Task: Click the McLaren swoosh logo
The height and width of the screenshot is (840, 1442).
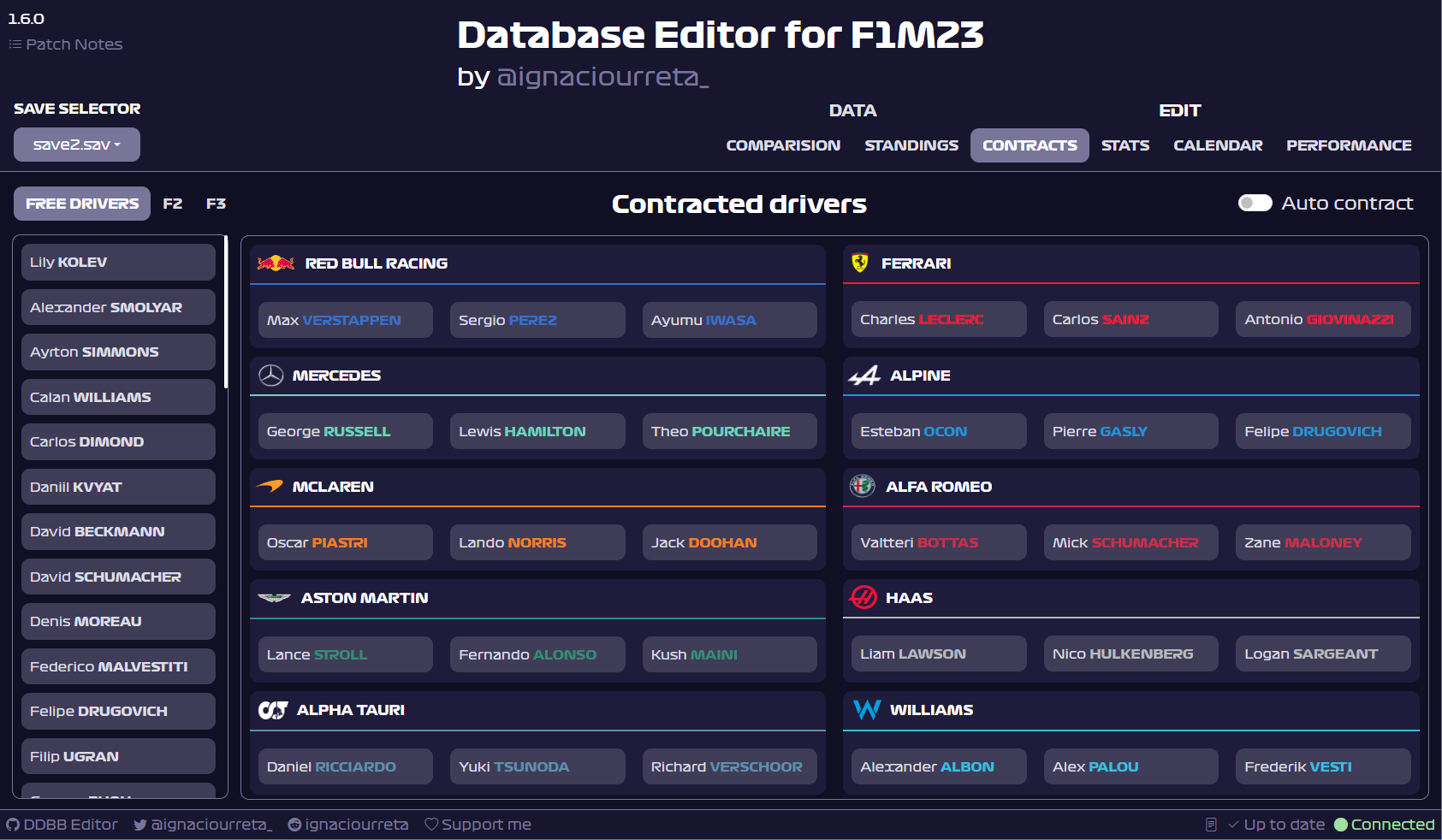Action: (270, 486)
